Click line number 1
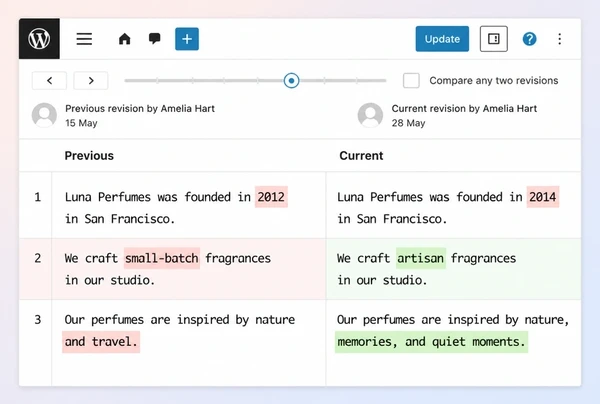Viewport: 600px width, 404px height. pos(38,197)
